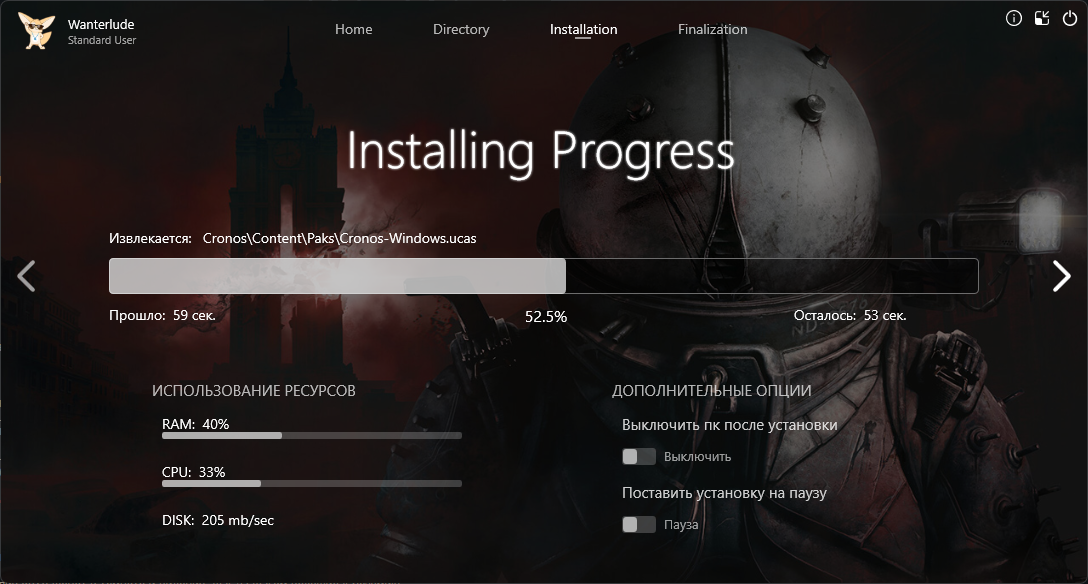Viewport: 1088px width, 584px height.
Task: Open the info icon at top right
Action: pos(1014,19)
